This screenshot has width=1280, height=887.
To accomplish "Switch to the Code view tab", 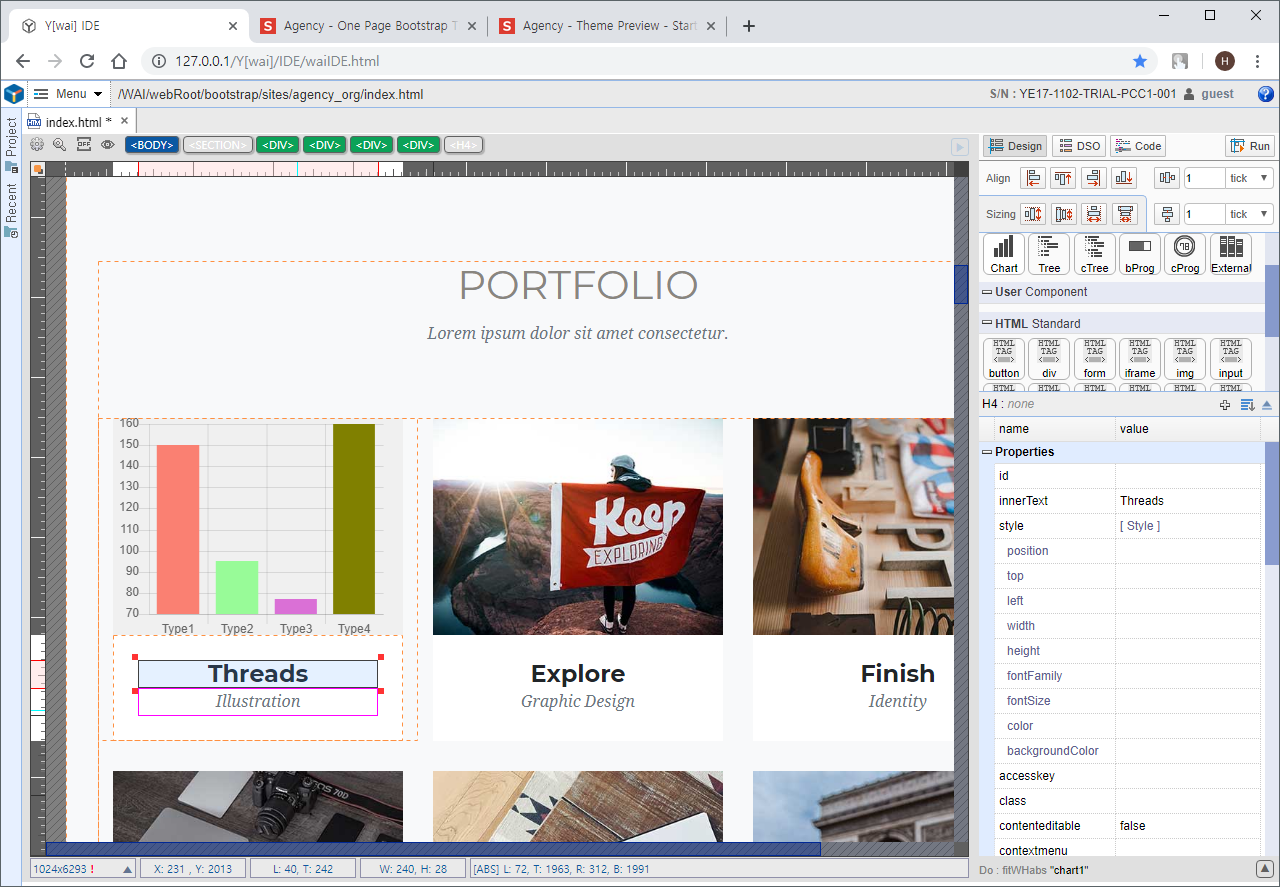I will point(1138,146).
